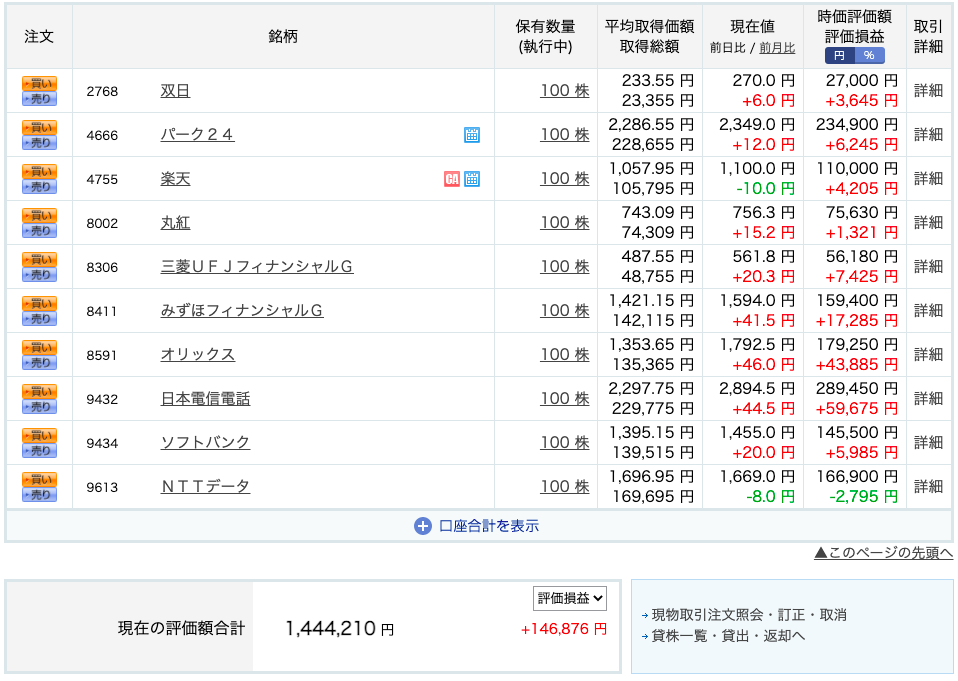
Task: Open 三菱UFJフィナンシャルG stock link
Action: pyautogui.click(x=257, y=267)
